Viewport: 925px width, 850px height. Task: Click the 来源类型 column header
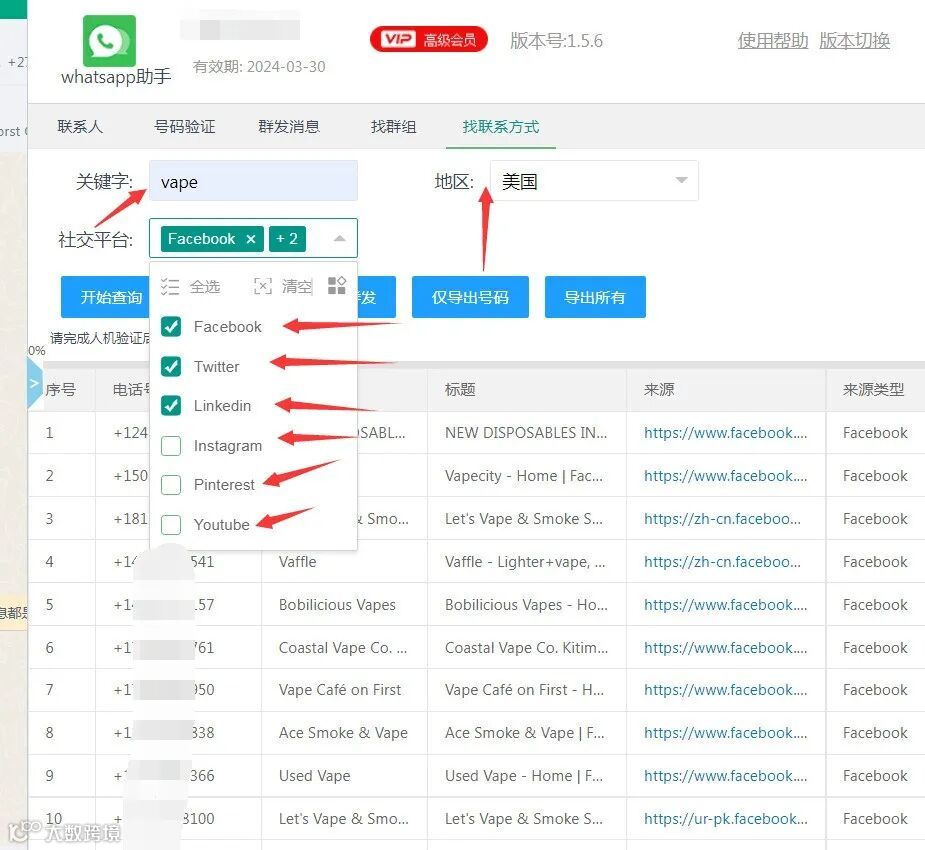tap(873, 389)
